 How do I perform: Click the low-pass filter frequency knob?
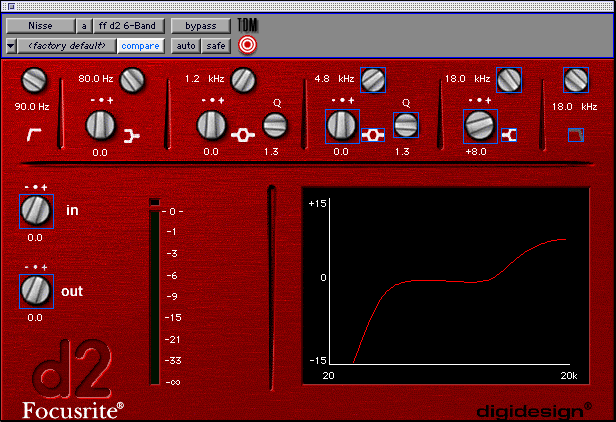click(x=576, y=80)
